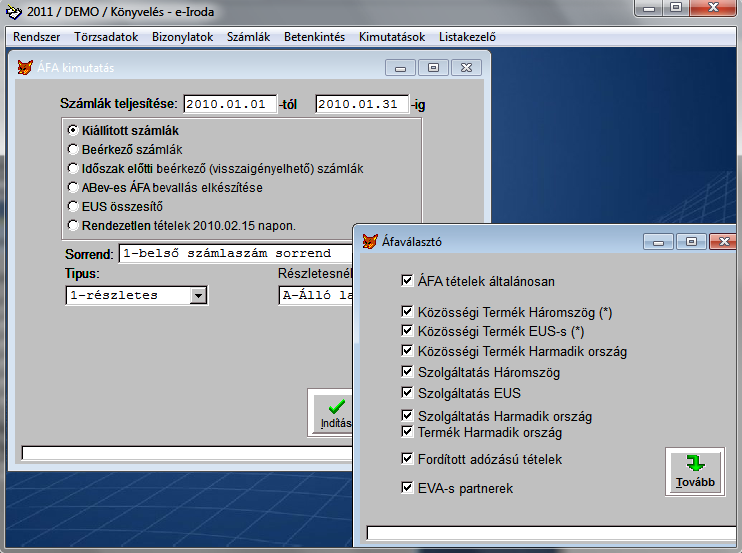742x553 pixels.
Task: Click the green arrow Tovább button
Action: coord(693,471)
